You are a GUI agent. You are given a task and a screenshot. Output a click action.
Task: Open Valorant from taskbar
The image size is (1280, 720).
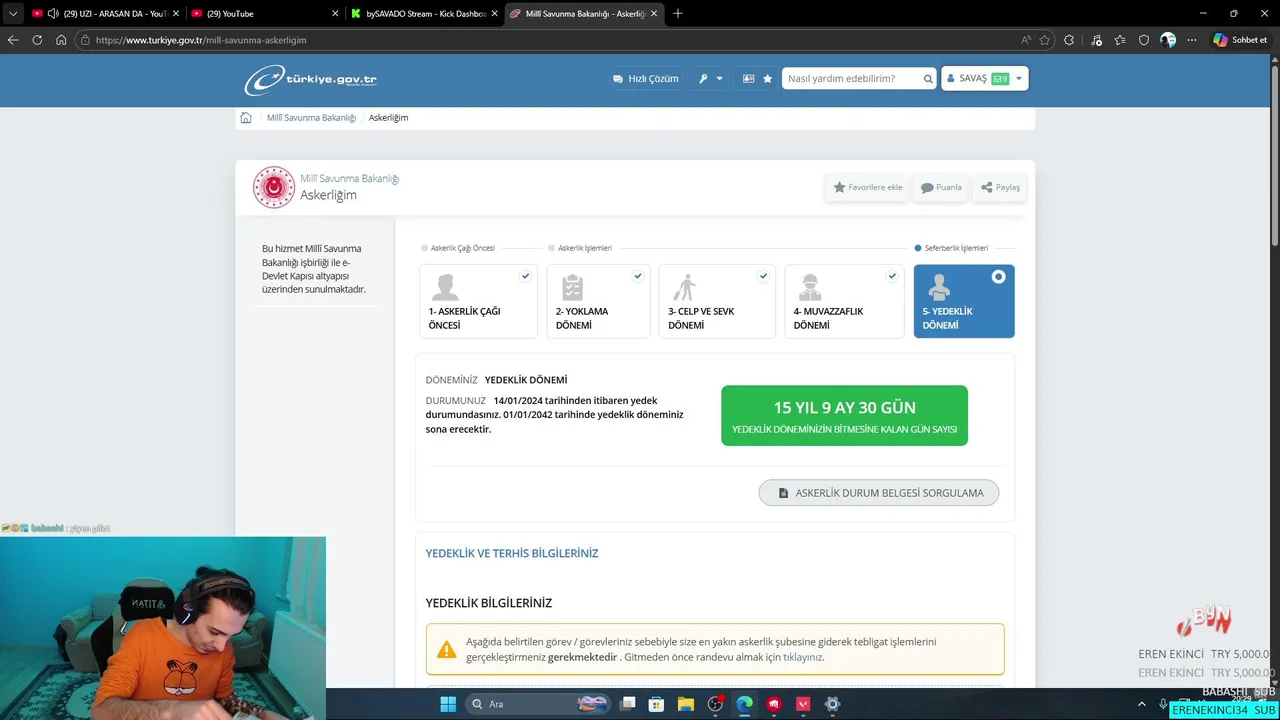[802, 704]
